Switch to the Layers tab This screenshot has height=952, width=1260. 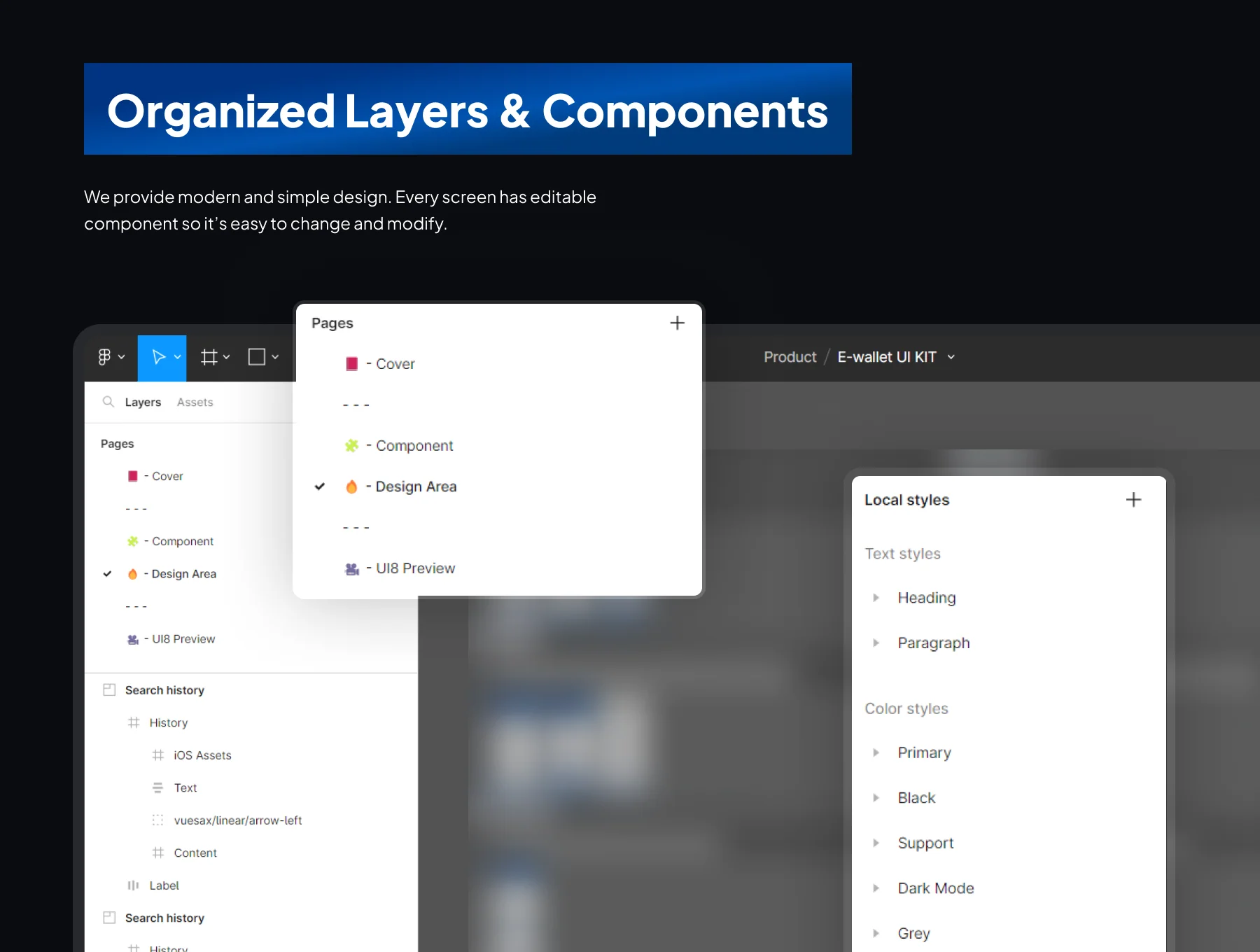143,402
